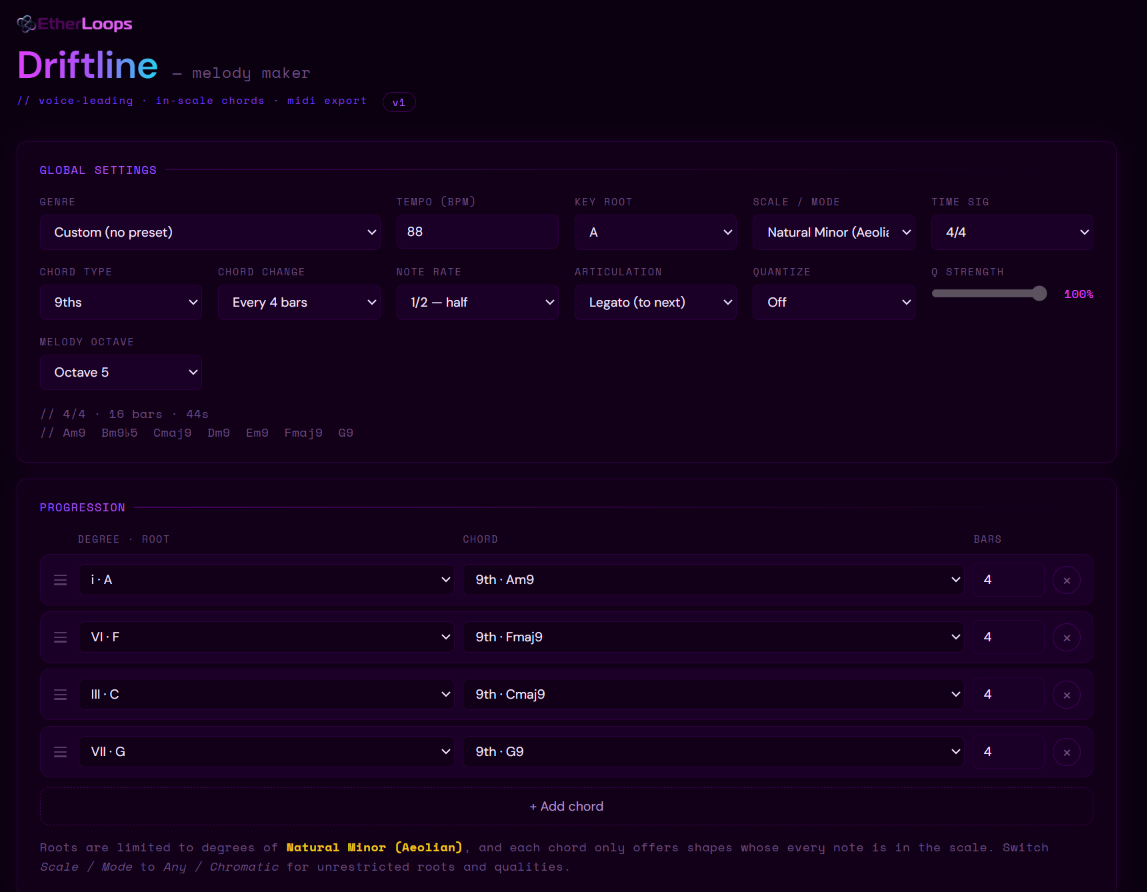Open the Scale / Mode dropdown
Viewport: 1147px width, 892px height.
[x=834, y=232]
